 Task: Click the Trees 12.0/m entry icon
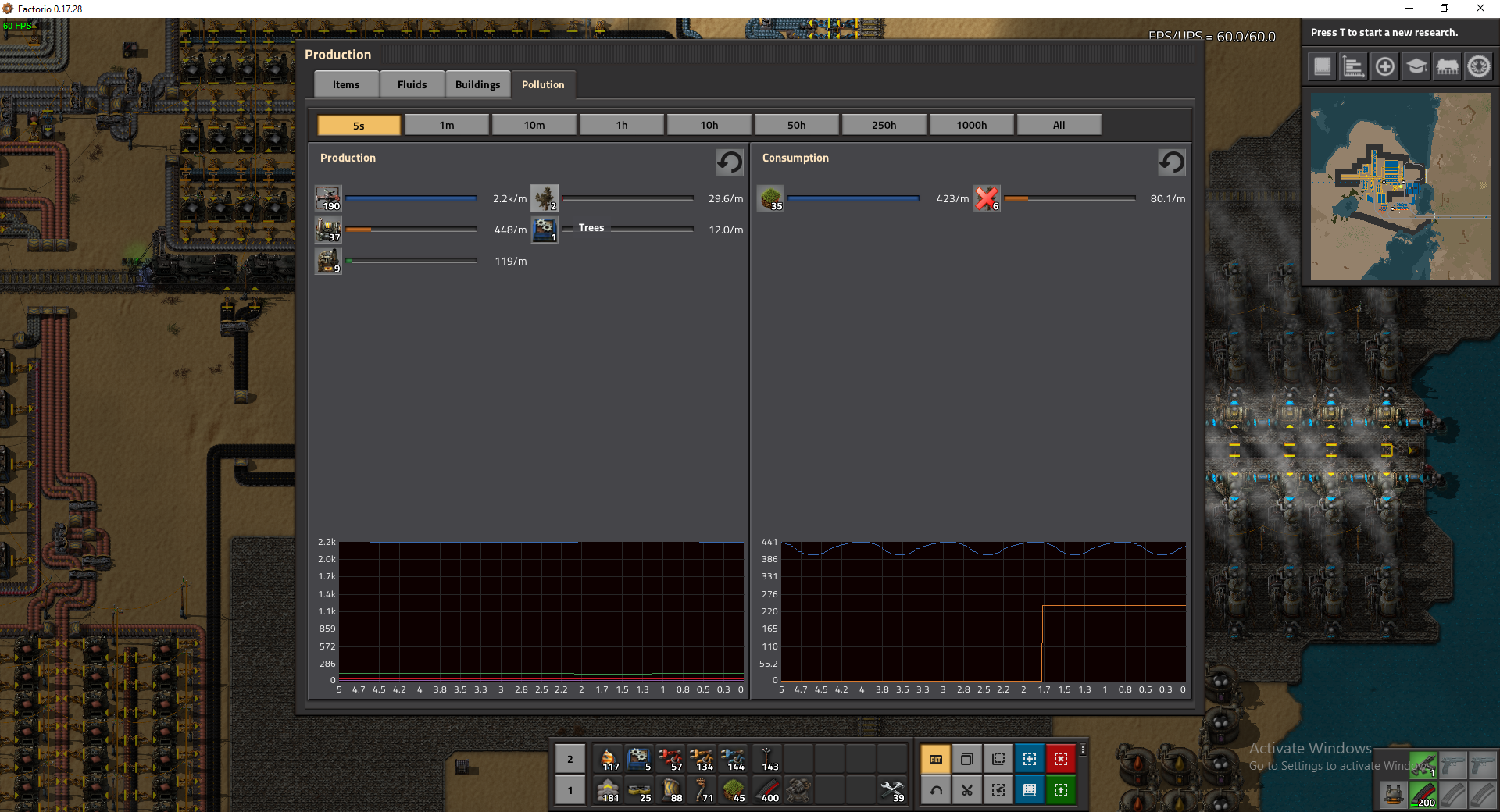click(545, 230)
